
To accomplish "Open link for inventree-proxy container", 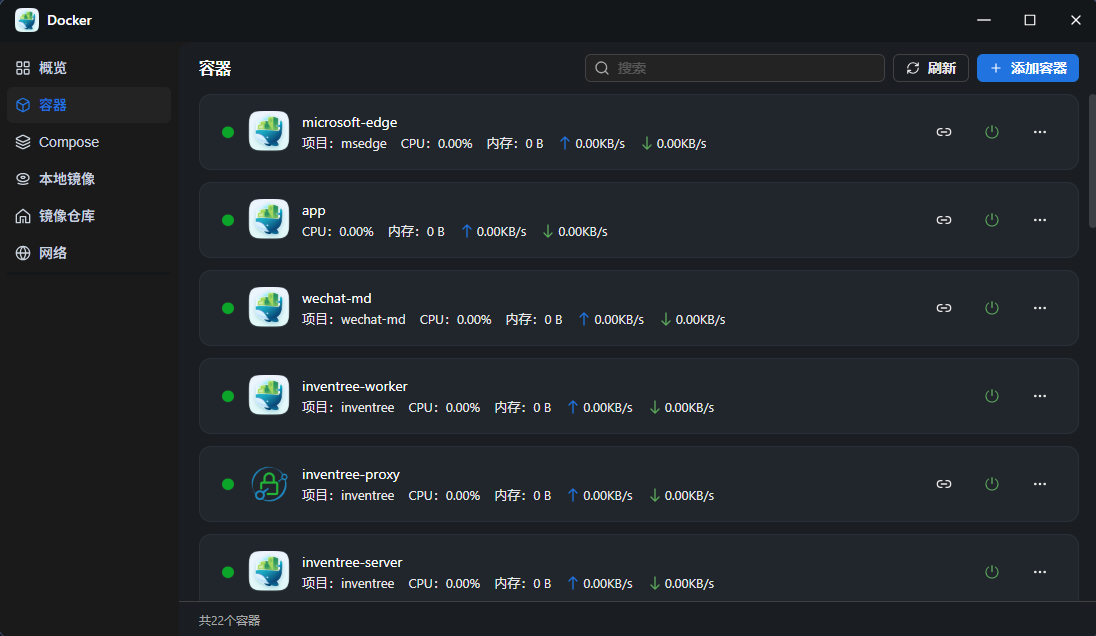I will tap(944, 484).
